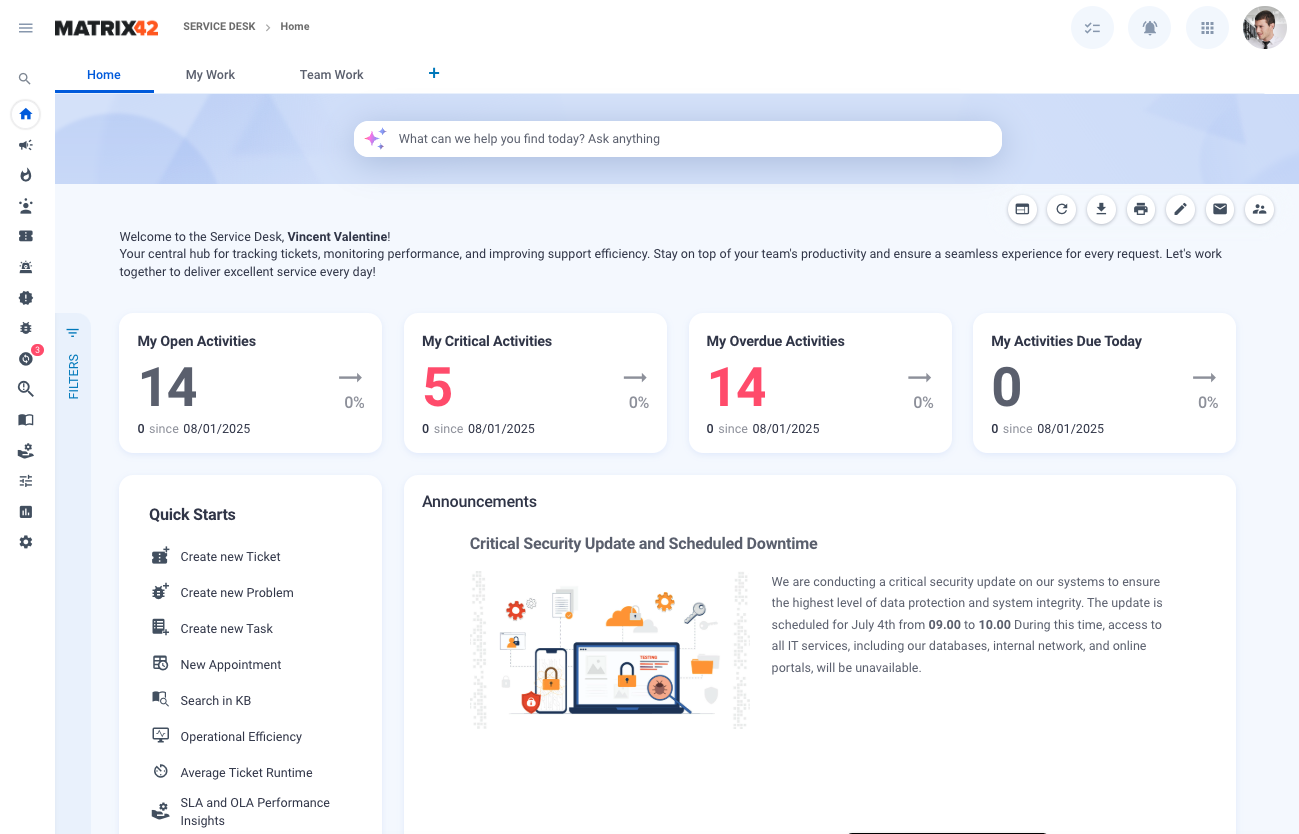Click the dashboard layout toolbar icon
Image resolution: width=1299 pixels, height=834 pixels.
[1022, 209]
